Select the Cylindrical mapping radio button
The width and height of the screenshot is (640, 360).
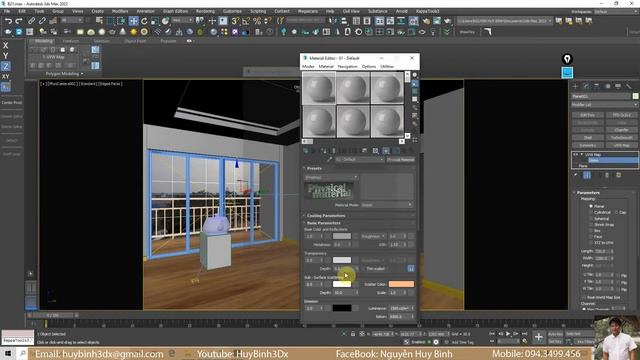click(x=591, y=212)
